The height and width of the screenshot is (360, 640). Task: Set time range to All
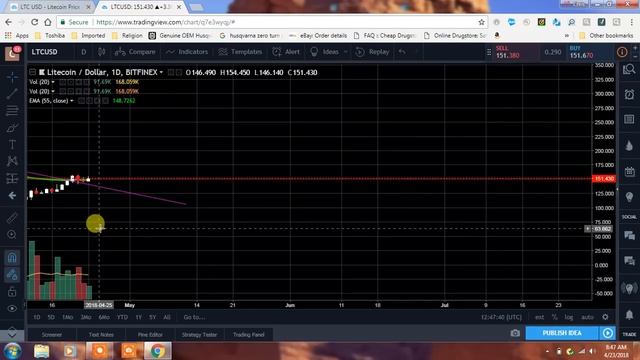click(x=167, y=317)
